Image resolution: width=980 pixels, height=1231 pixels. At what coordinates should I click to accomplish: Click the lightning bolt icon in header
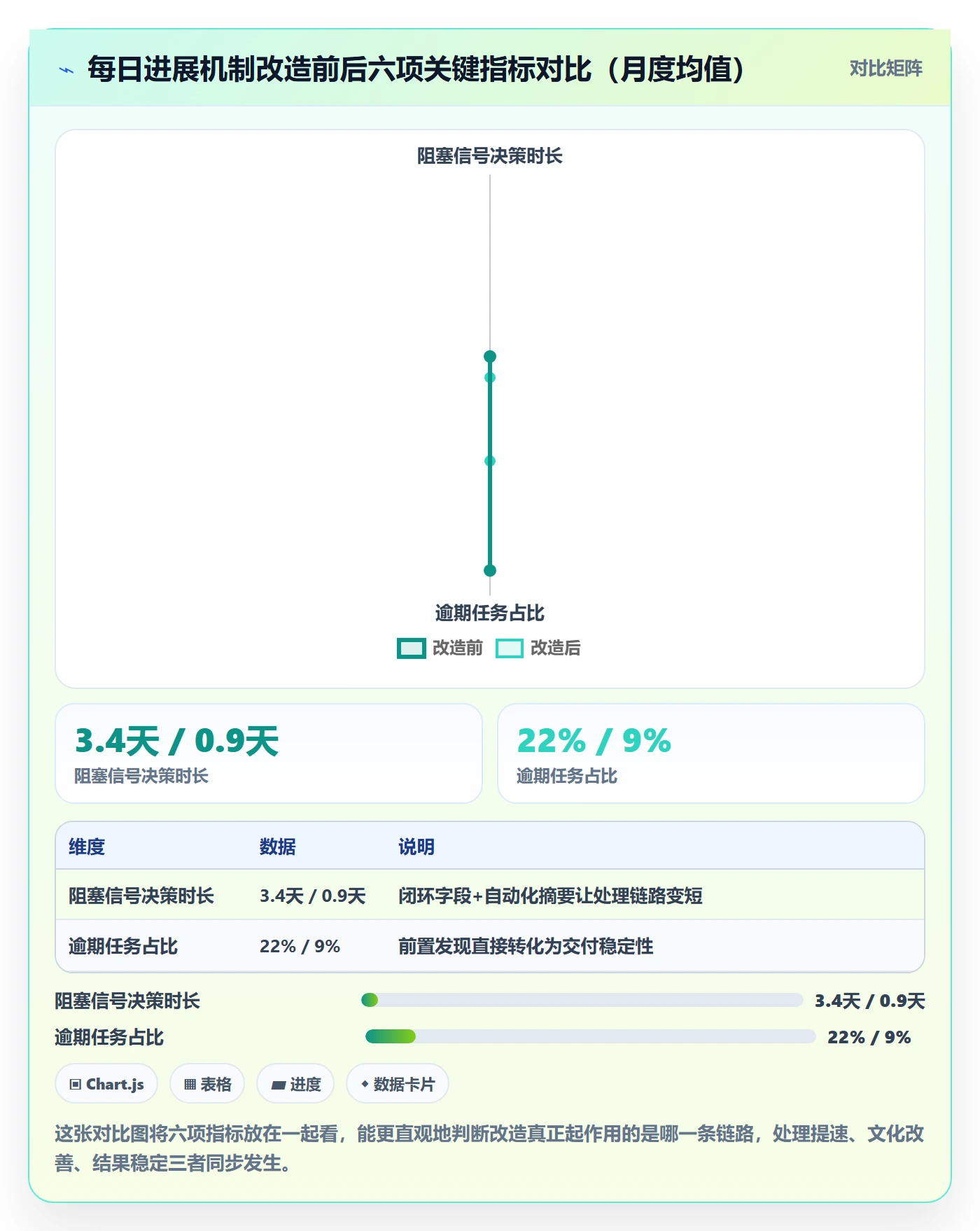tap(66, 70)
